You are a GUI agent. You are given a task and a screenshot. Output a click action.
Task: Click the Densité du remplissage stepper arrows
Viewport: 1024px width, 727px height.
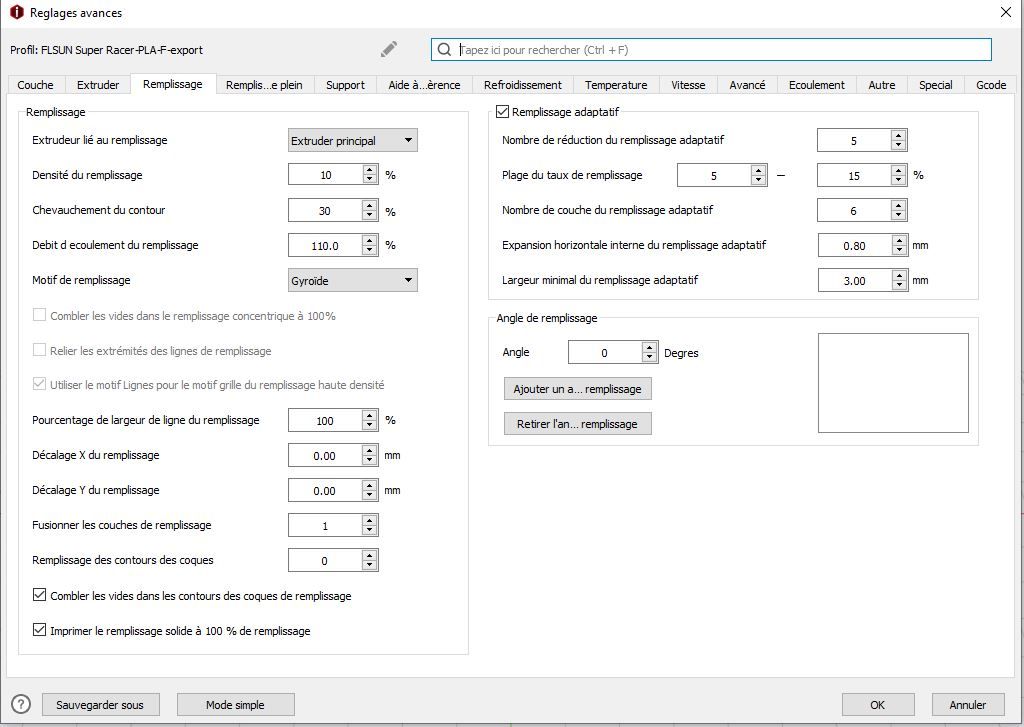click(370, 175)
